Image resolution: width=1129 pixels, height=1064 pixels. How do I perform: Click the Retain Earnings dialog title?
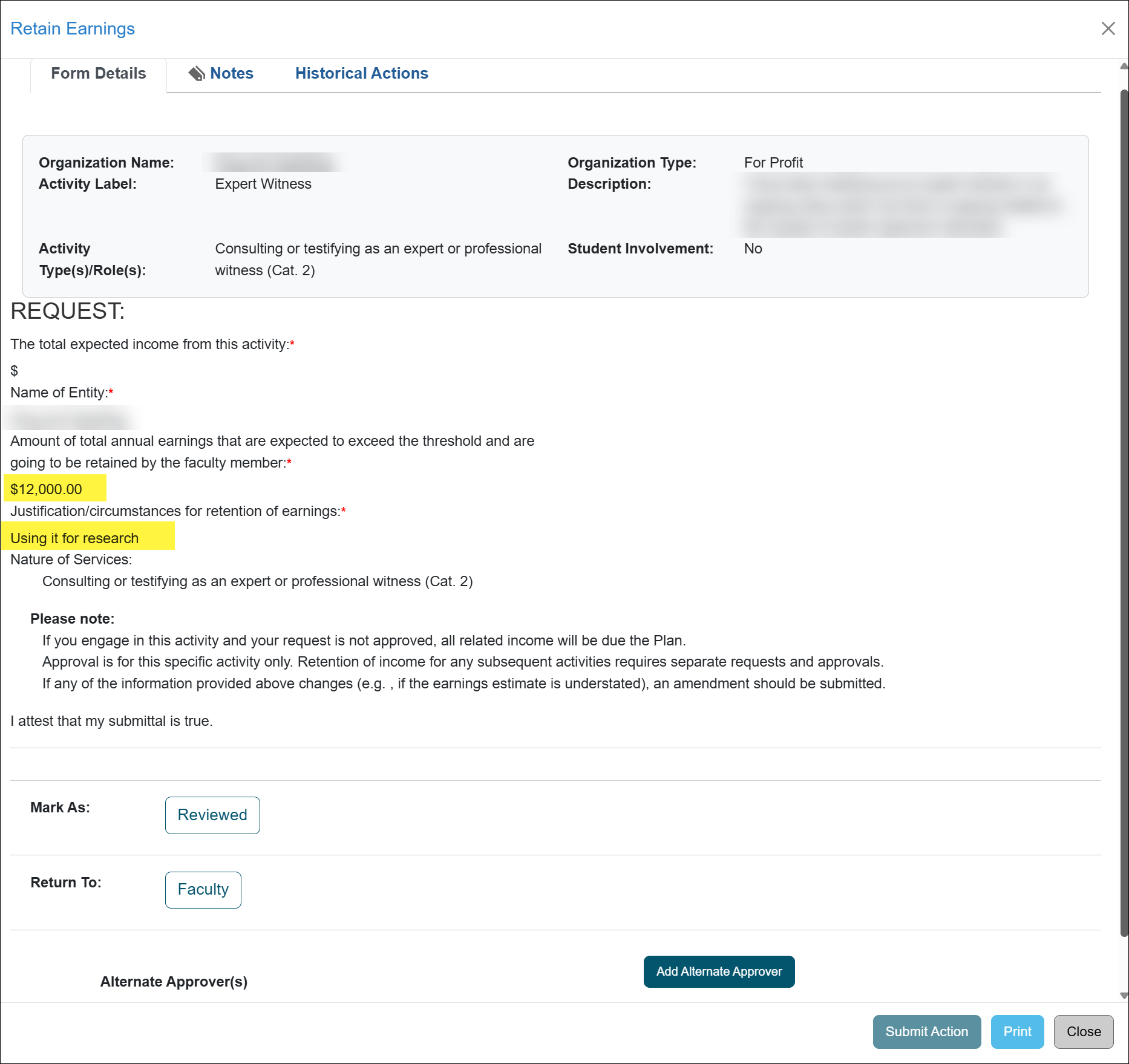click(x=73, y=28)
